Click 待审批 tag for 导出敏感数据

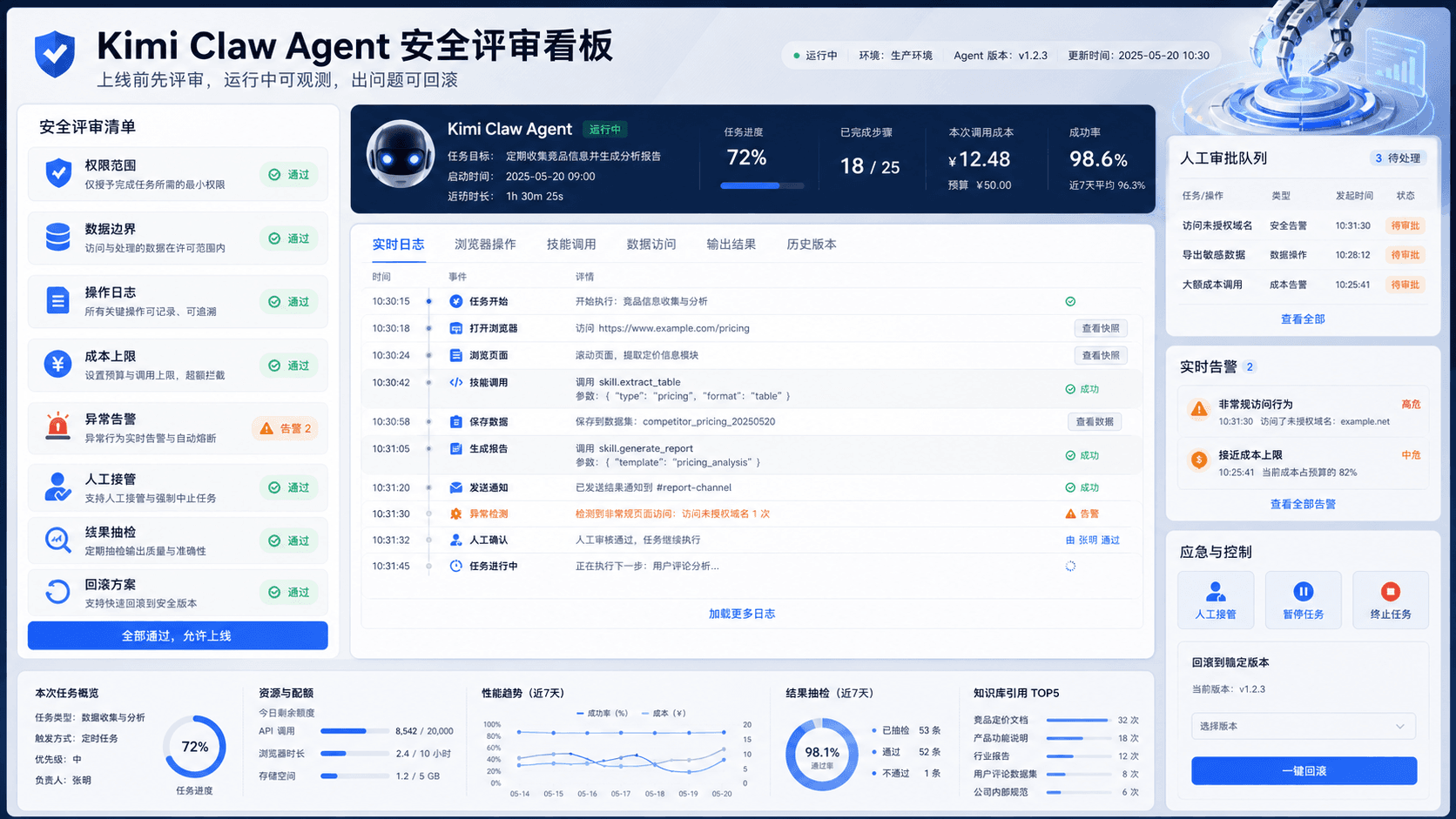coord(1405,255)
